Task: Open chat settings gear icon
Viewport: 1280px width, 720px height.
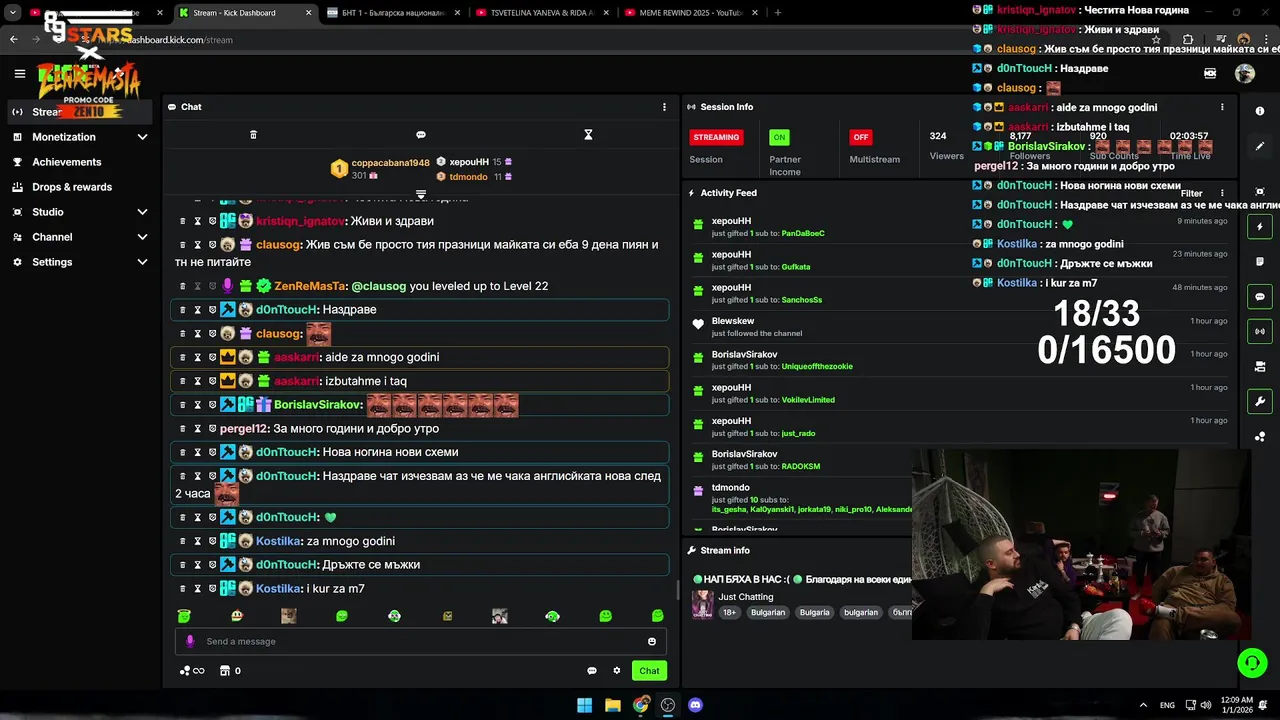Action: click(617, 671)
